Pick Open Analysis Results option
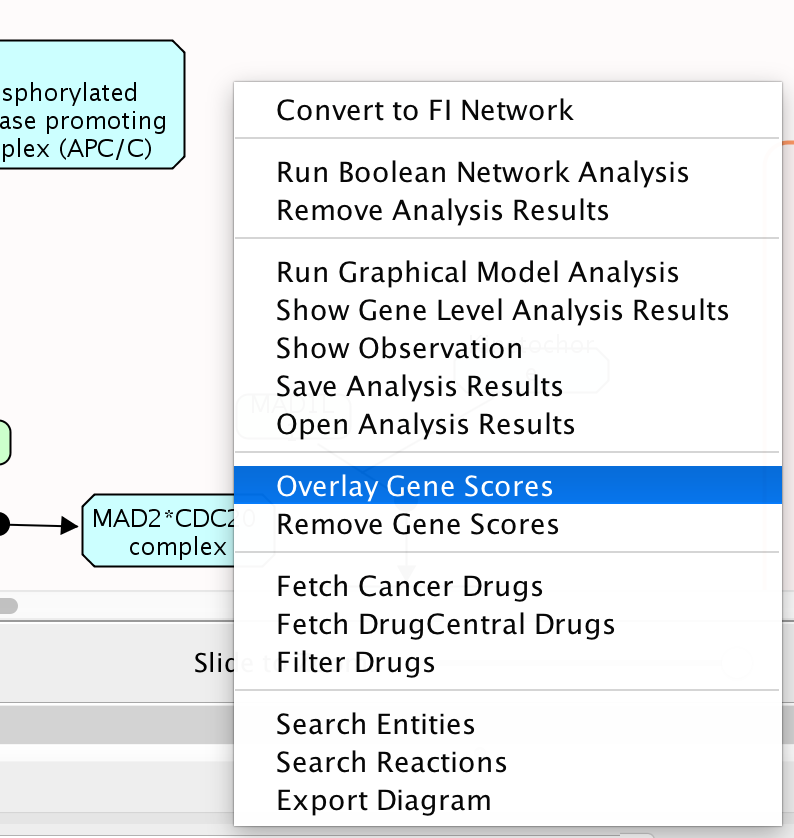The height and width of the screenshot is (838, 794). tap(425, 424)
